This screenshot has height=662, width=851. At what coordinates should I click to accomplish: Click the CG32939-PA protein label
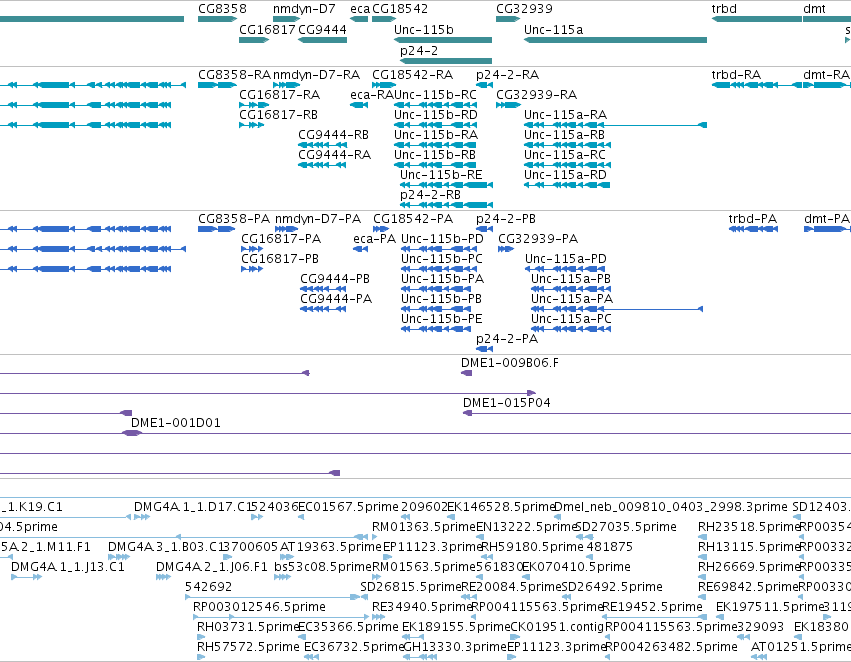click(538, 239)
